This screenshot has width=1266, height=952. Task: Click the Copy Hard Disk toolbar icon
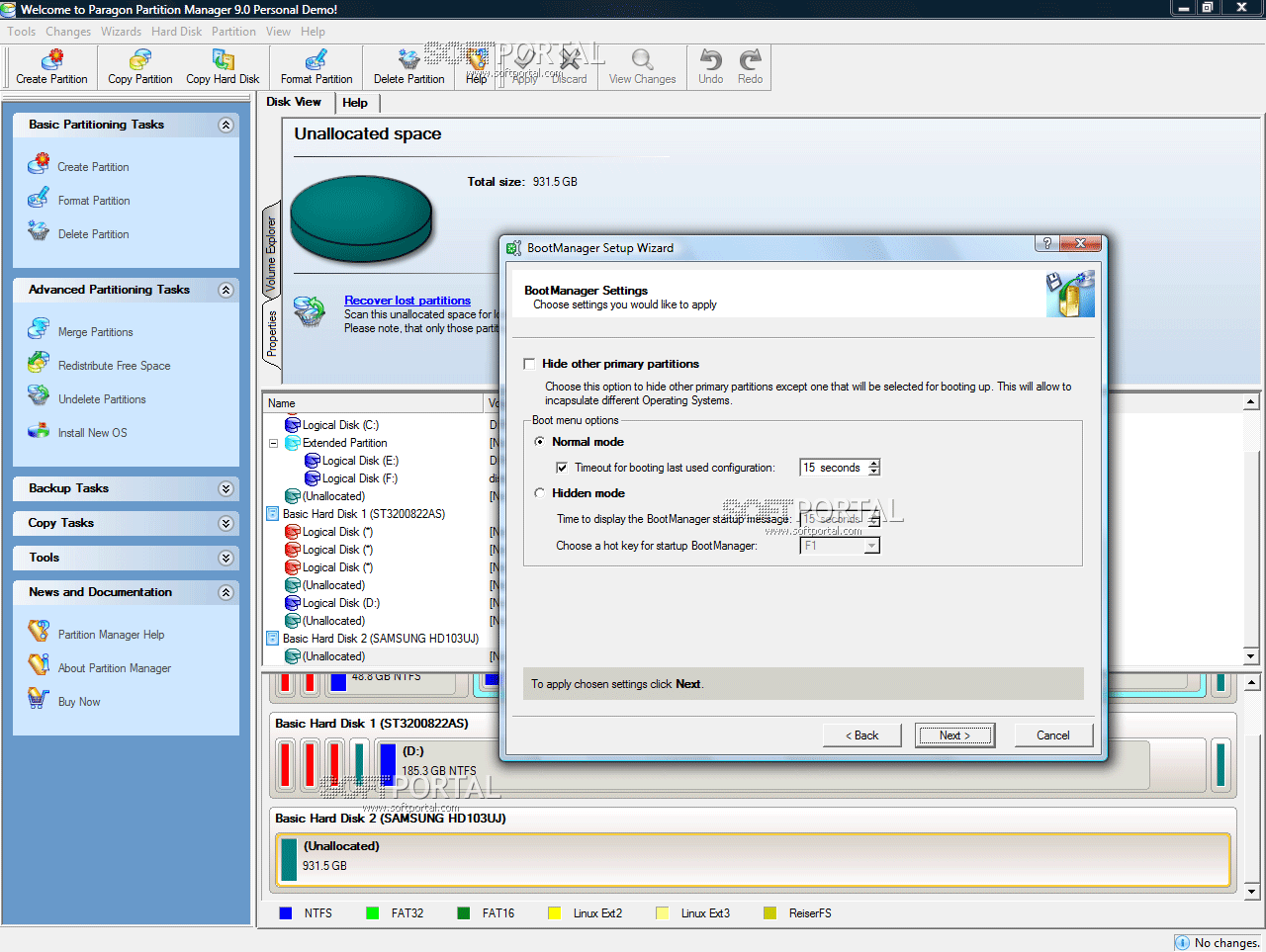tap(223, 60)
